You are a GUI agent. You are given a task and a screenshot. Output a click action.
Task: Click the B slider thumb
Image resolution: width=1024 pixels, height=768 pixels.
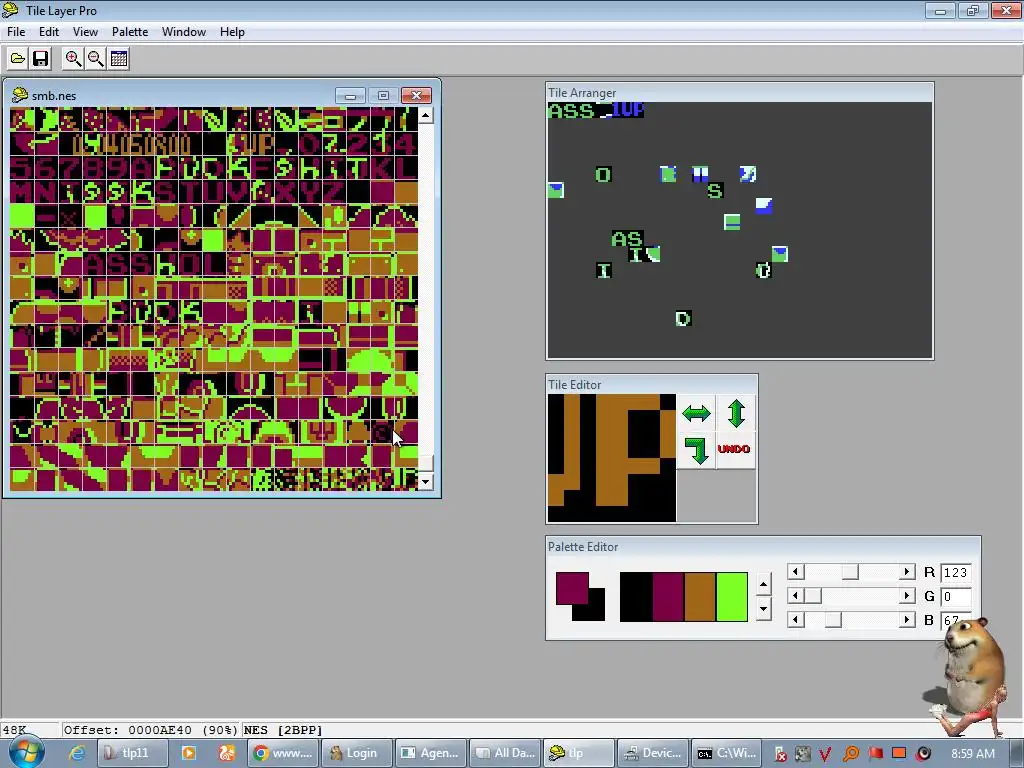point(833,619)
